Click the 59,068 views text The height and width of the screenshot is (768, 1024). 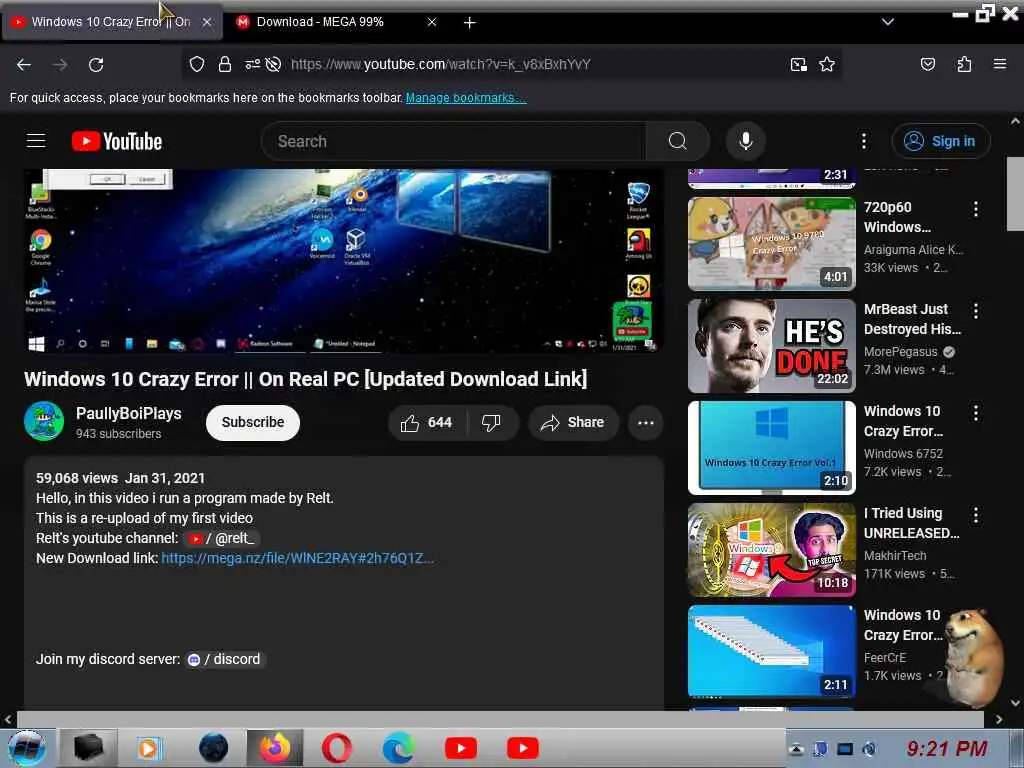pyautogui.click(x=77, y=478)
